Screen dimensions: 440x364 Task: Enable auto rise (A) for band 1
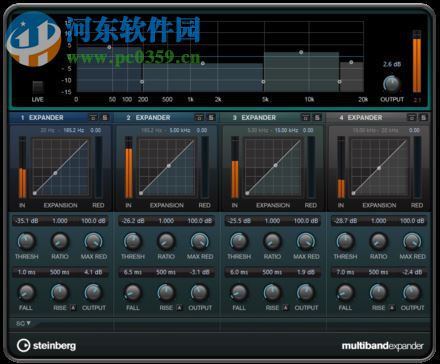73,308
